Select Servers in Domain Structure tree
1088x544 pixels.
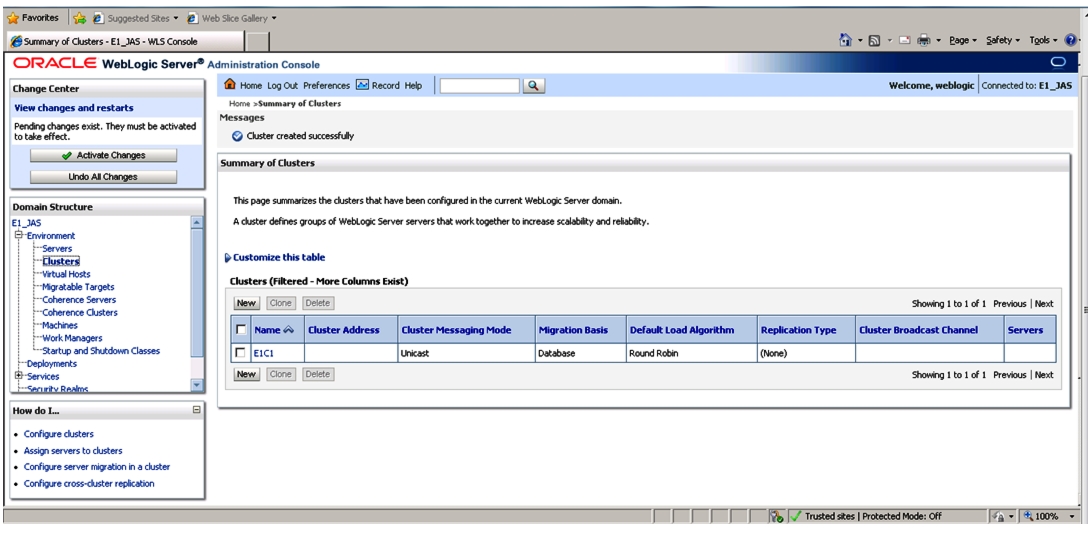pyautogui.click(x=57, y=248)
